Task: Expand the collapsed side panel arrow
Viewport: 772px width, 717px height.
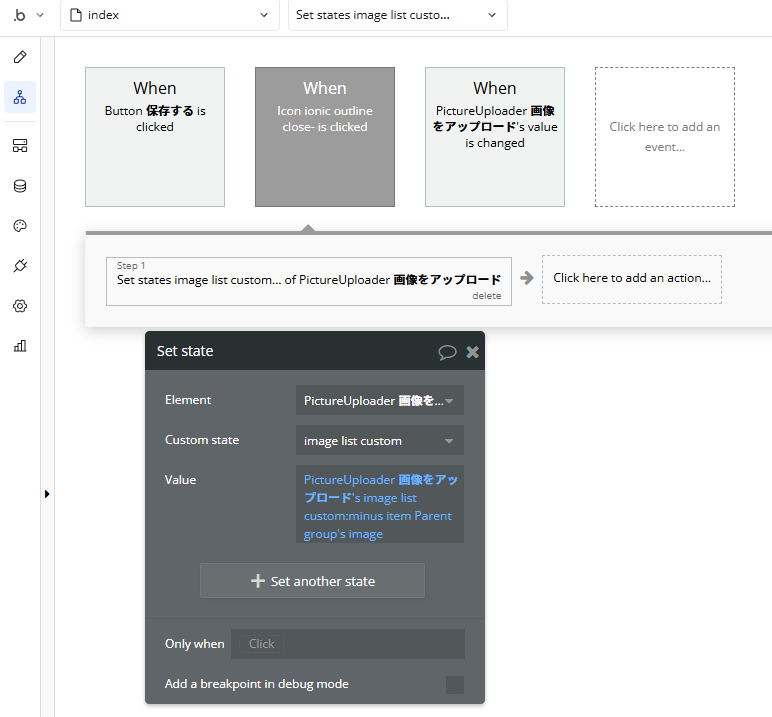Action: click(47, 494)
